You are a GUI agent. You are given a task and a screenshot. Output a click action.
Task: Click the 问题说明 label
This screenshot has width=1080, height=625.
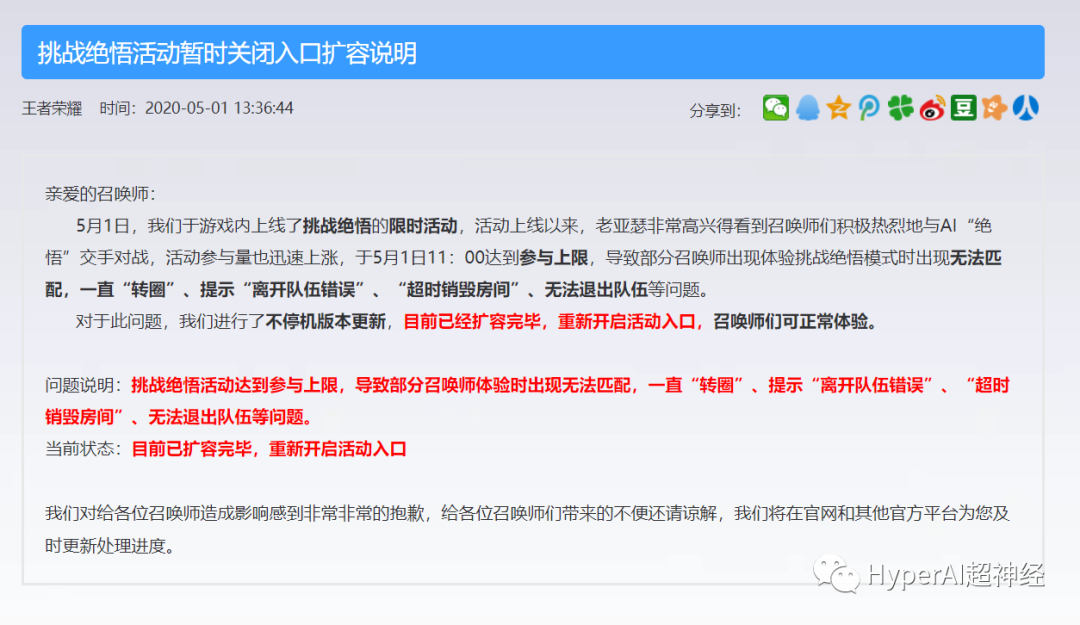click(83, 385)
